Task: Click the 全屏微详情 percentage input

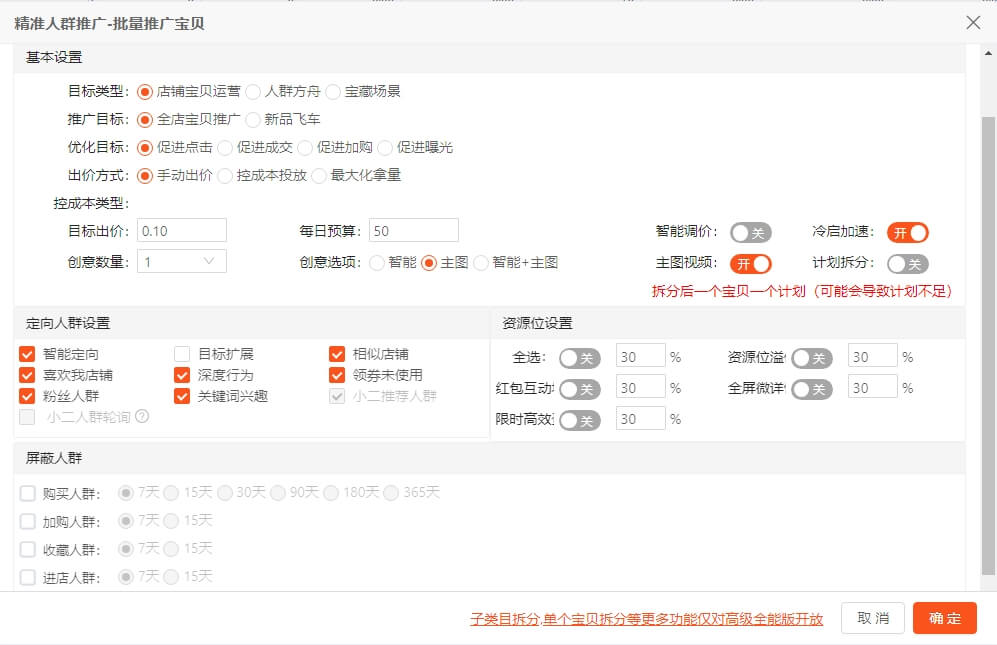Action: click(873, 387)
